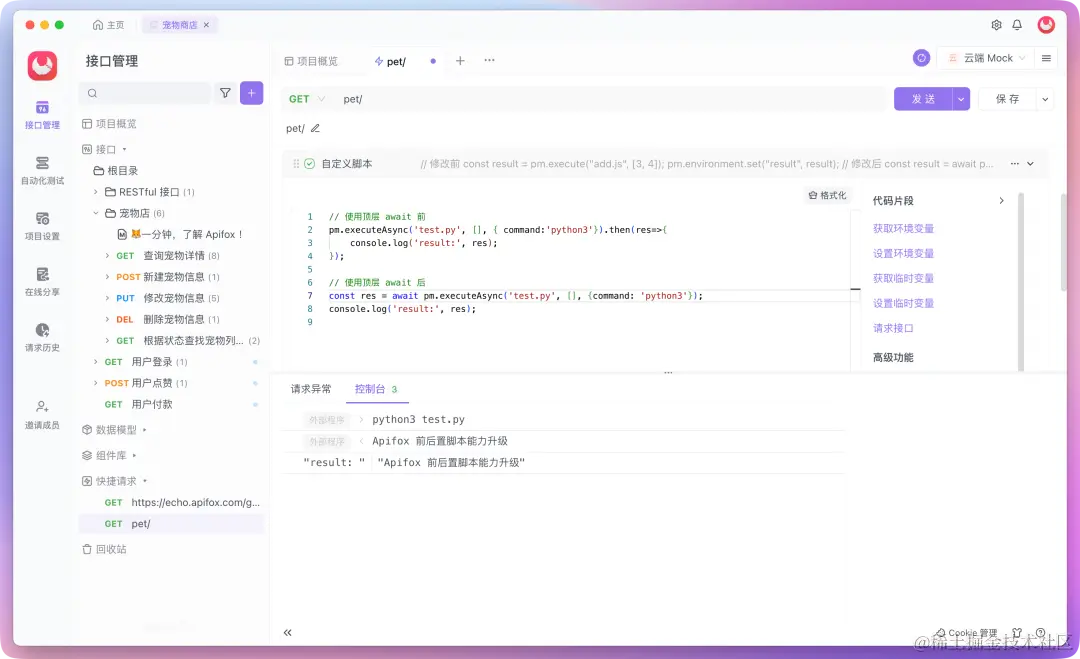Viewport: 1080px width, 659px height.
Task: Open GET 用户登录 in the tree
Action: pos(145,362)
